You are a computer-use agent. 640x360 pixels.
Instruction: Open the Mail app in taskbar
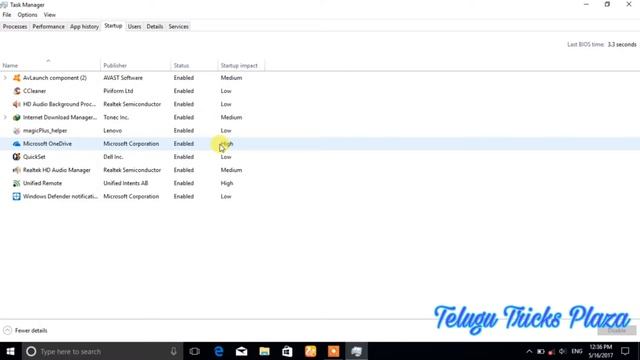242,351
